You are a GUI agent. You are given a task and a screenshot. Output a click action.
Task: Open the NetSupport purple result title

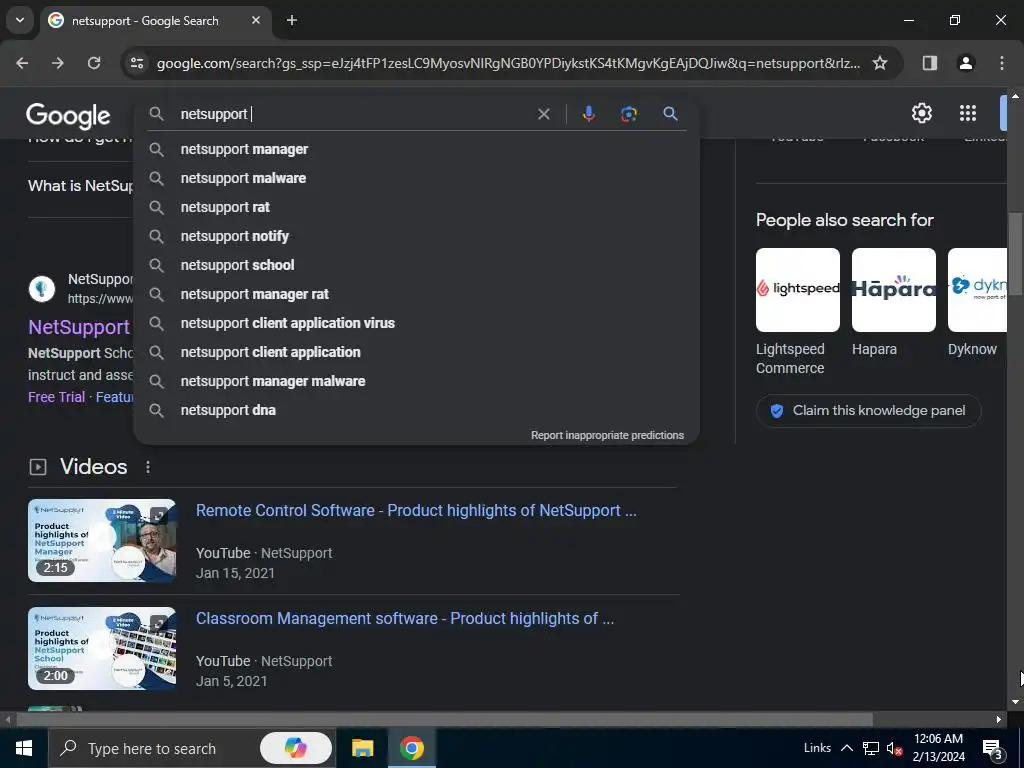click(x=79, y=327)
